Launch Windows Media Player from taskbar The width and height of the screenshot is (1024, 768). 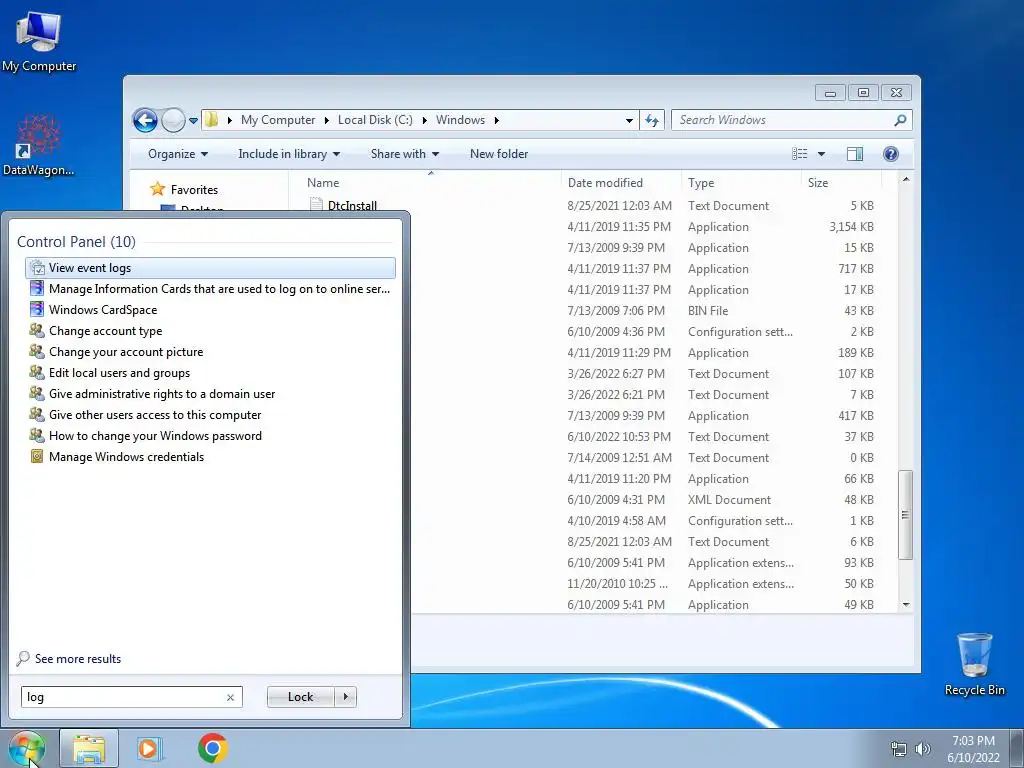point(150,748)
